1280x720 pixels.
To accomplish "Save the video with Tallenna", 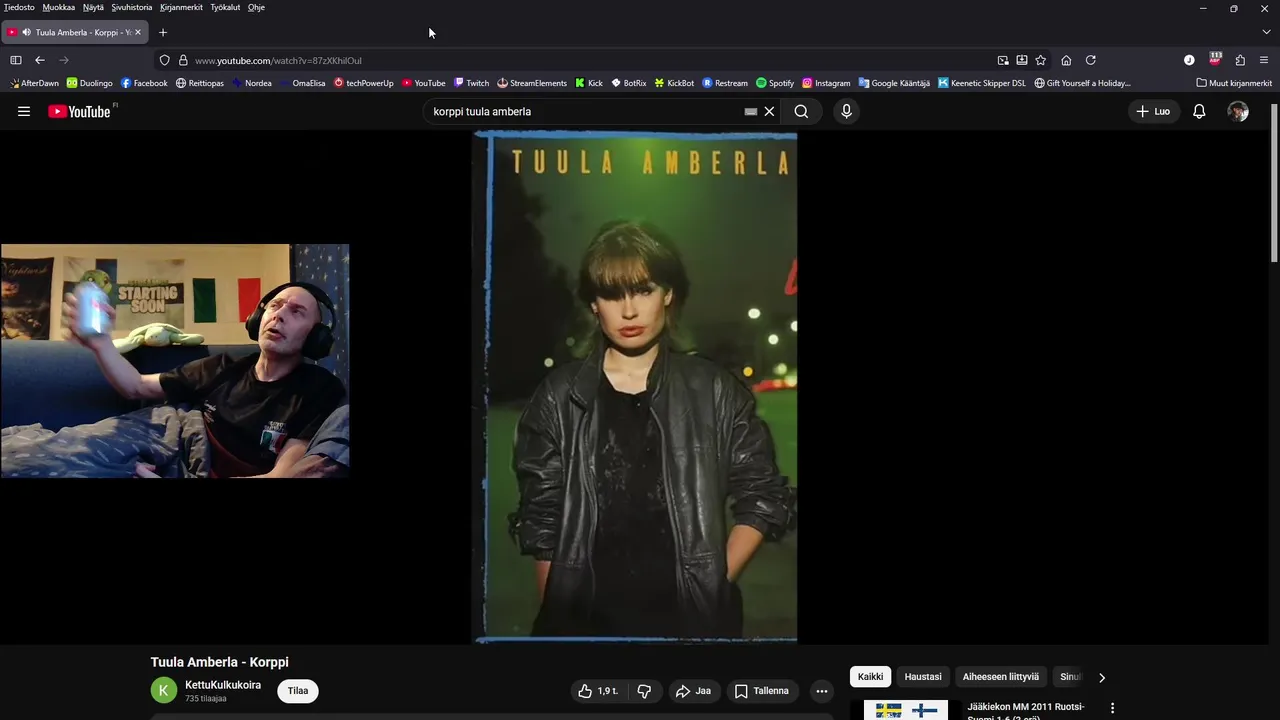I will click(x=762, y=691).
